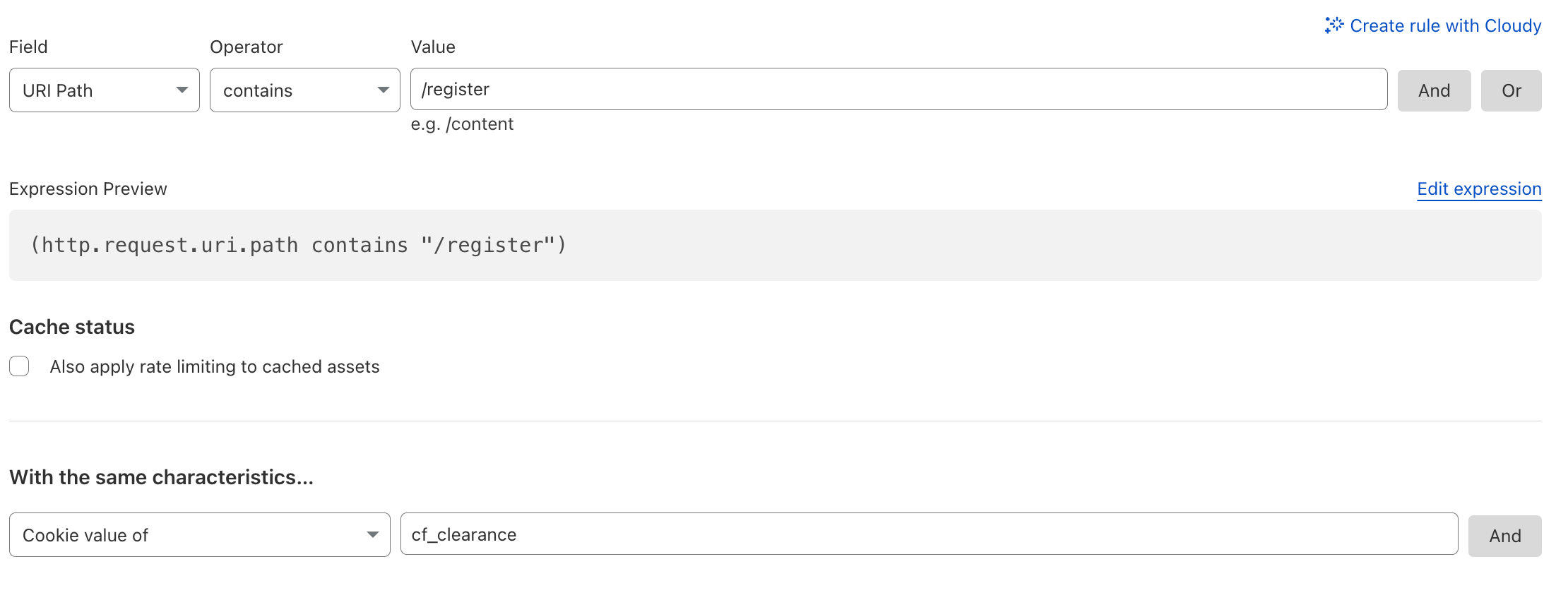The image size is (1568, 600).
Task: Open the URI Path field dropdown
Action: 105,90
